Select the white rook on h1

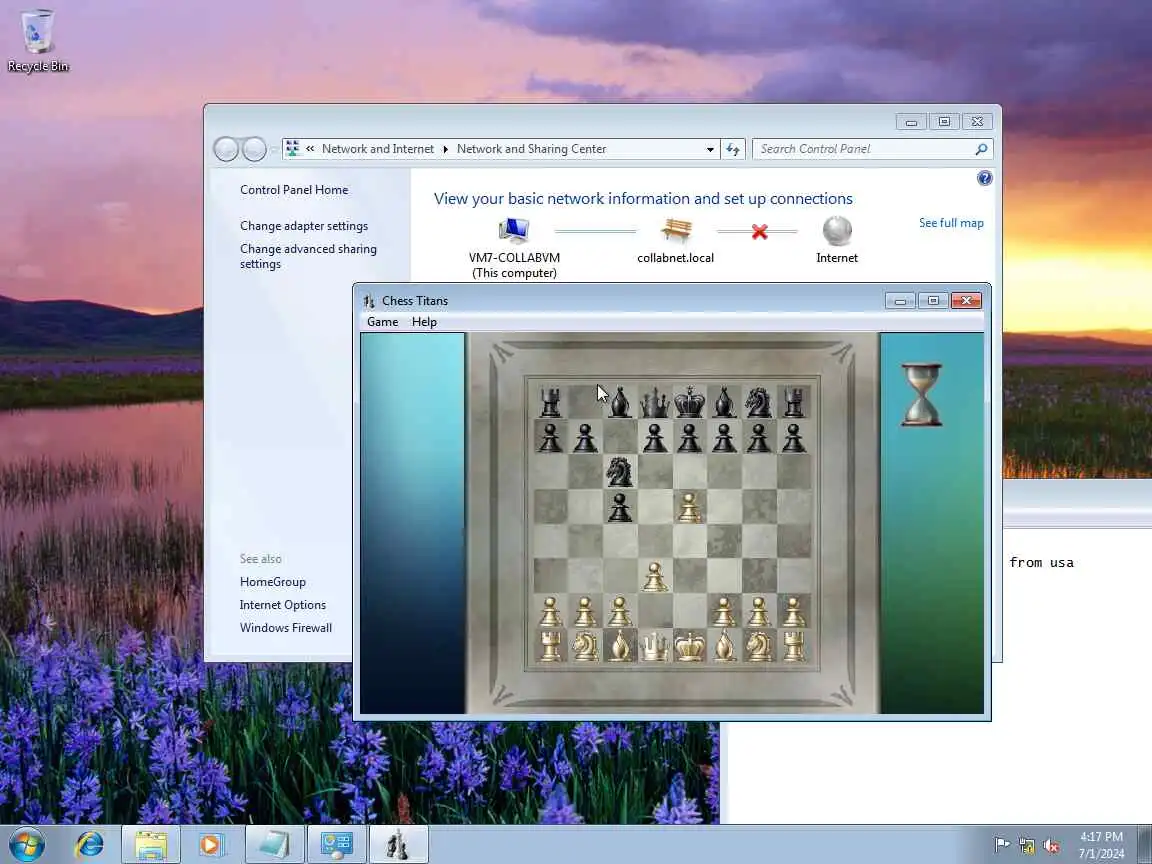point(793,647)
